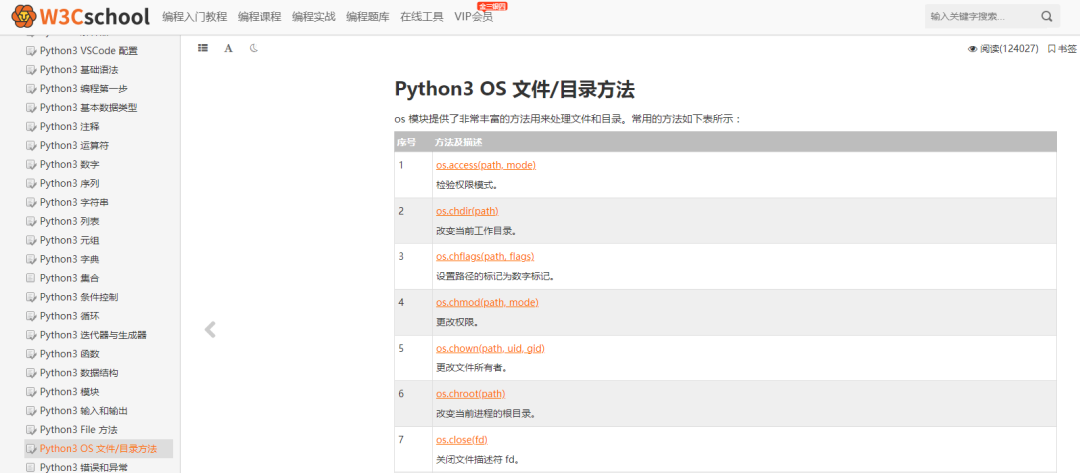Click the W3Cschool logo
Image resolution: width=1080 pixels, height=473 pixels.
81,16
